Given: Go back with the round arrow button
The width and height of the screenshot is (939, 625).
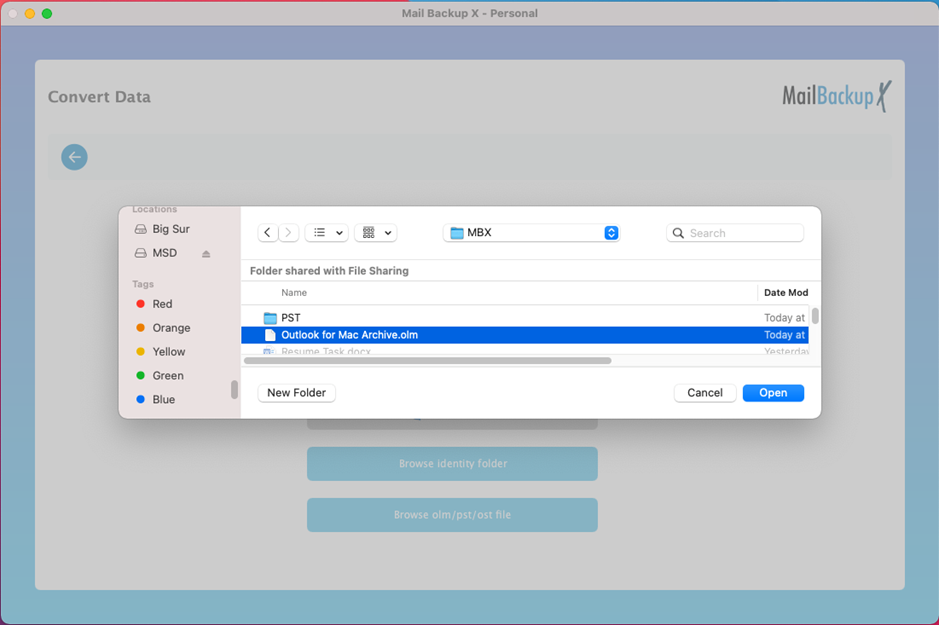Looking at the screenshot, I should (74, 157).
